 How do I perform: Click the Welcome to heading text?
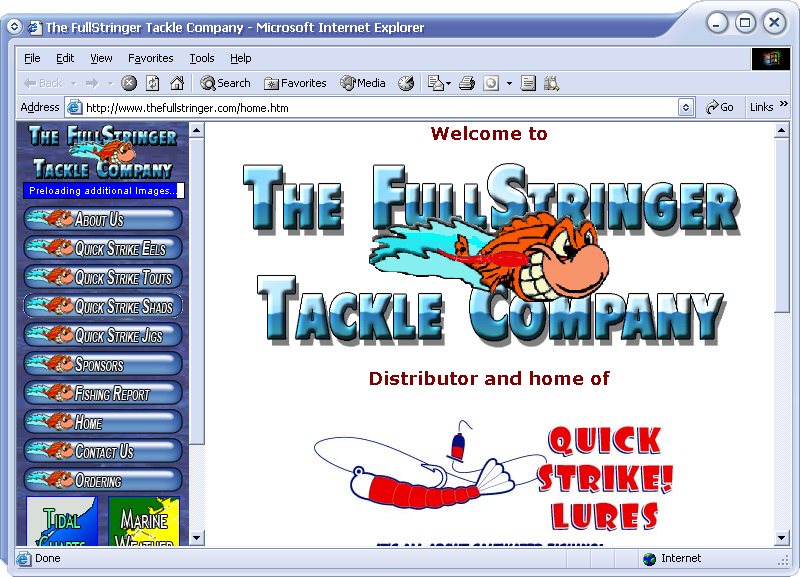pyautogui.click(x=489, y=134)
